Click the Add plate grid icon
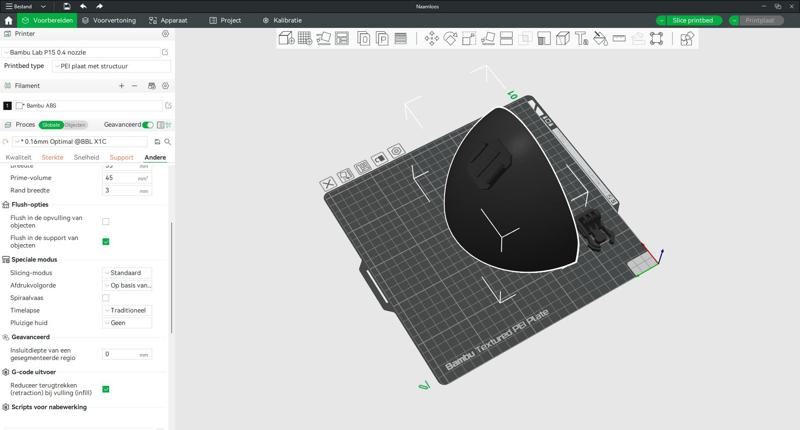800x430 pixels. pyautogui.click(x=305, y=38)
